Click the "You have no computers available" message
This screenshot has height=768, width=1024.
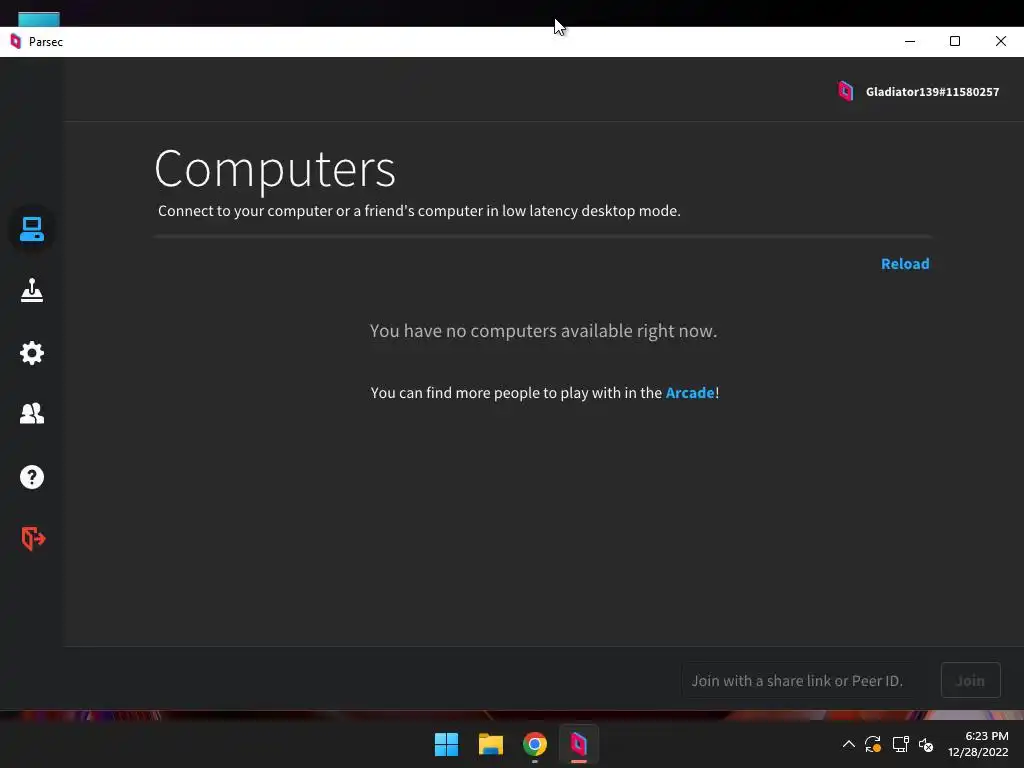pos(543,331)
